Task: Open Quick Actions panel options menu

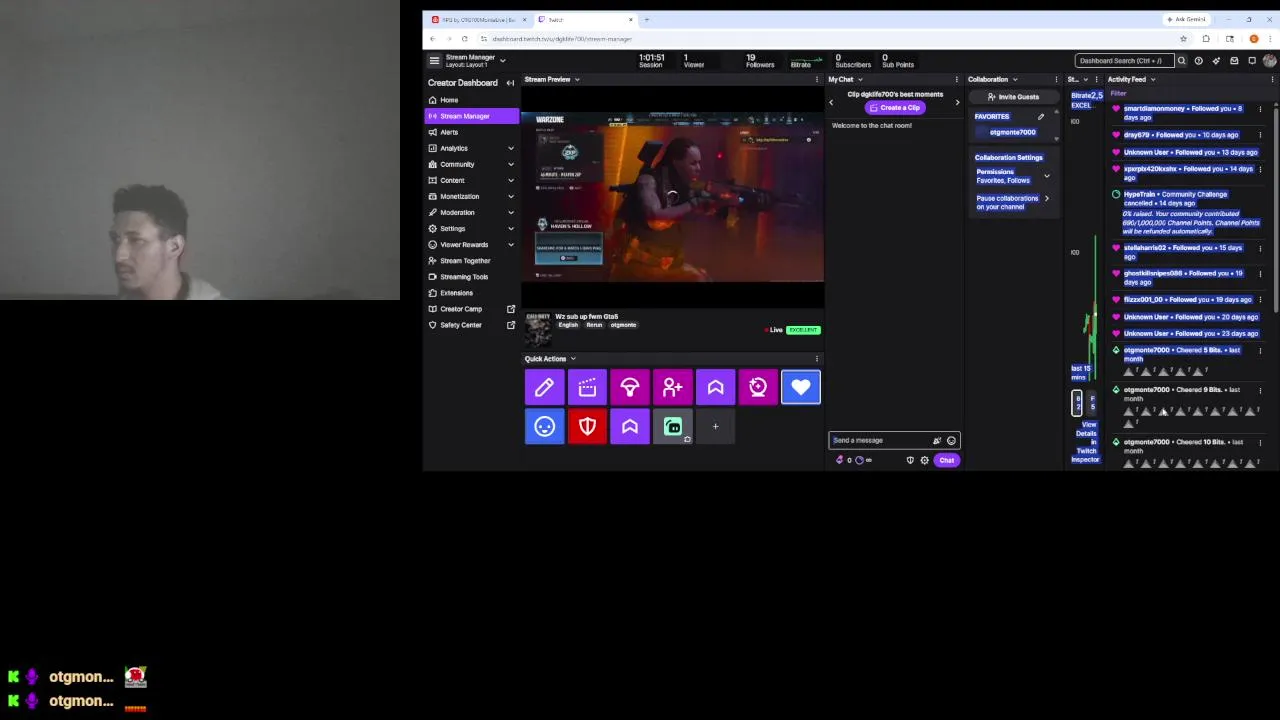Action: (x=817, y=359)
